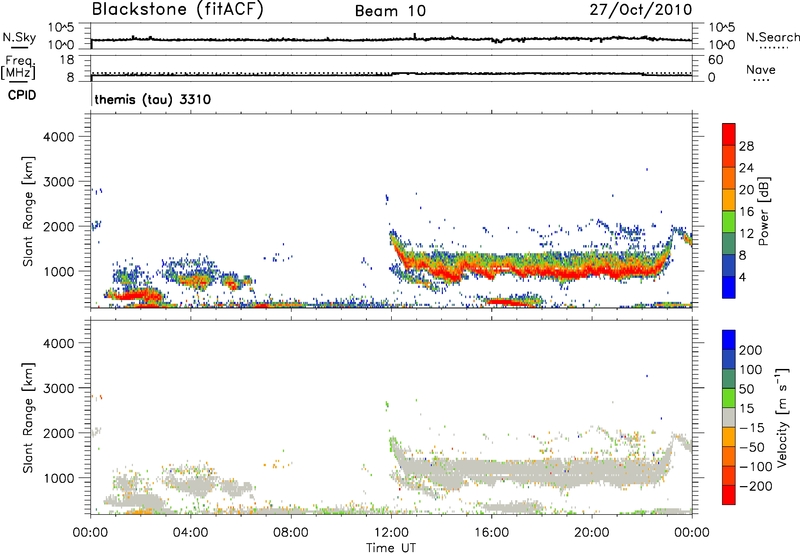Click the "4" tick on Power colorbar
800x554 pixels.
(x=743, y=278)
